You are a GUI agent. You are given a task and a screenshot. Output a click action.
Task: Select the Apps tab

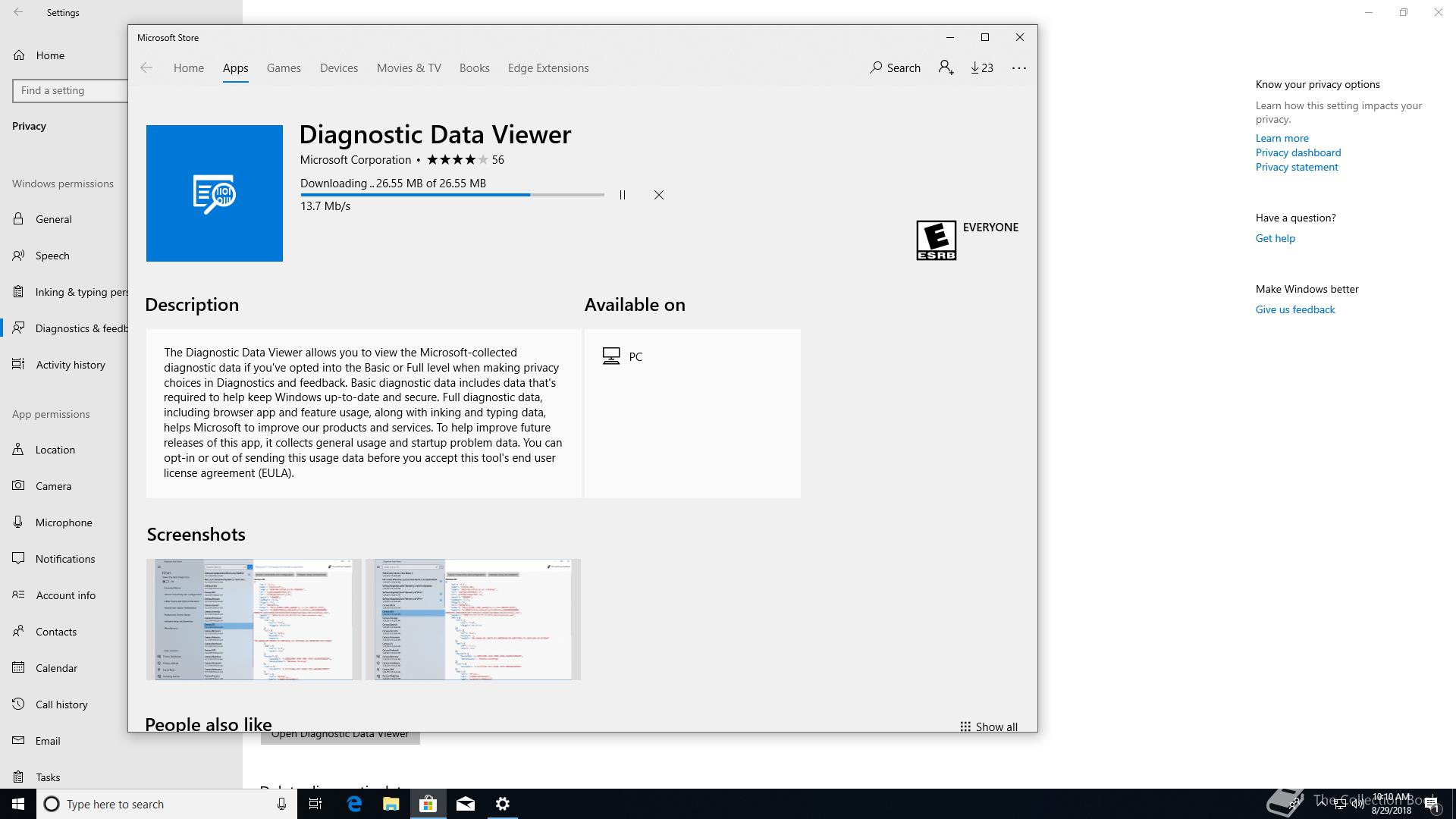[236, 67]
